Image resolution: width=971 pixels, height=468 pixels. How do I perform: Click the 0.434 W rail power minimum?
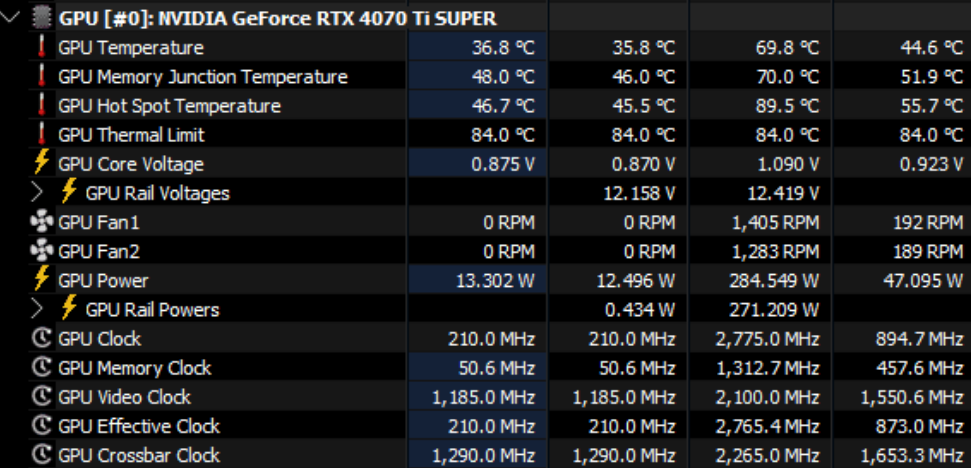pos(640,310)
